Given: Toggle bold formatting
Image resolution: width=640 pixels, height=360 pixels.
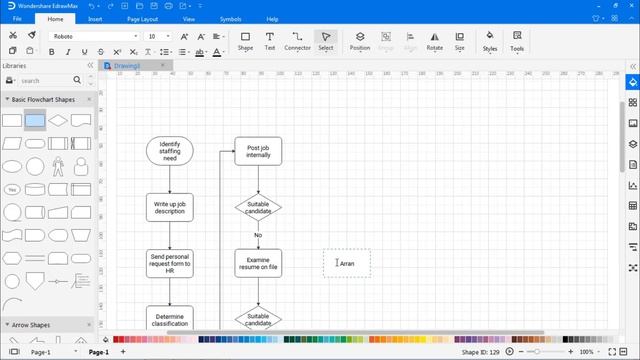Looking at the screenshot, I should point(51,52).
